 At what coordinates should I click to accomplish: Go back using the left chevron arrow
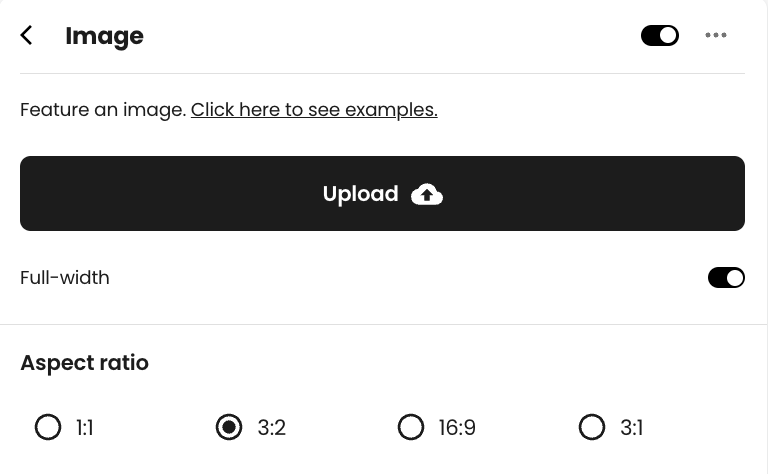point(26,35)
